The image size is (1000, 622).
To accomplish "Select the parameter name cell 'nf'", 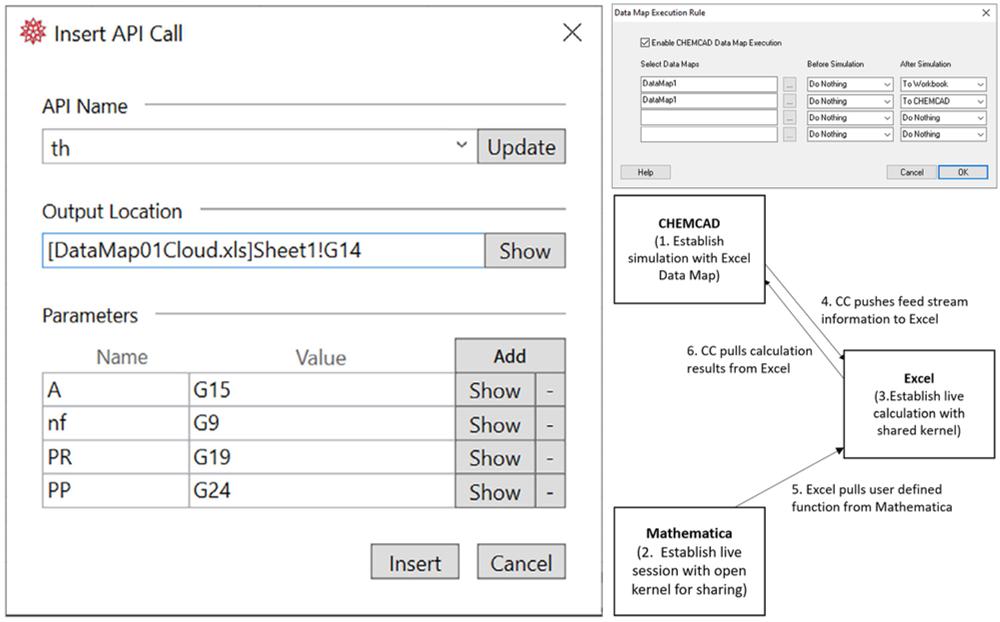I will click(x=115, y=423).
